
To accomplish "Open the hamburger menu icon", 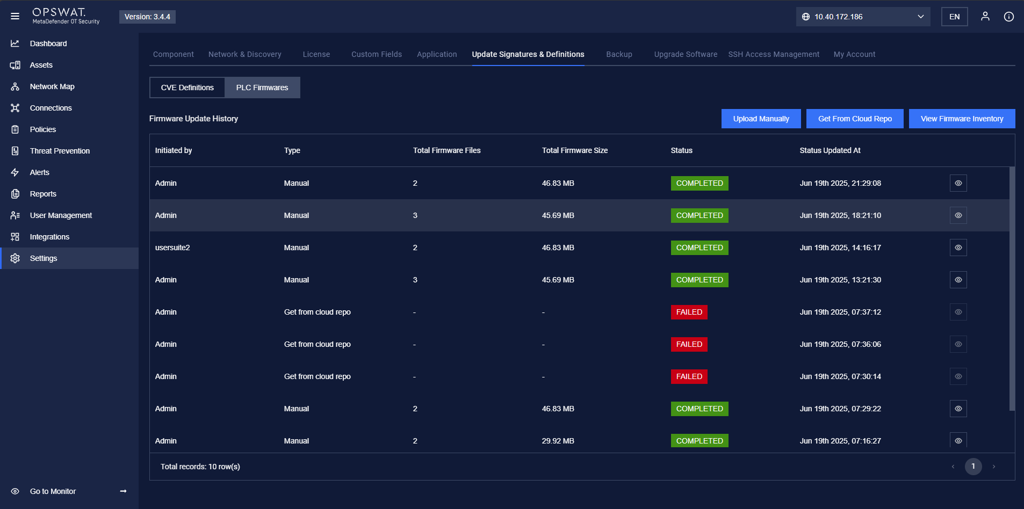I will click(x=15, y=16).
